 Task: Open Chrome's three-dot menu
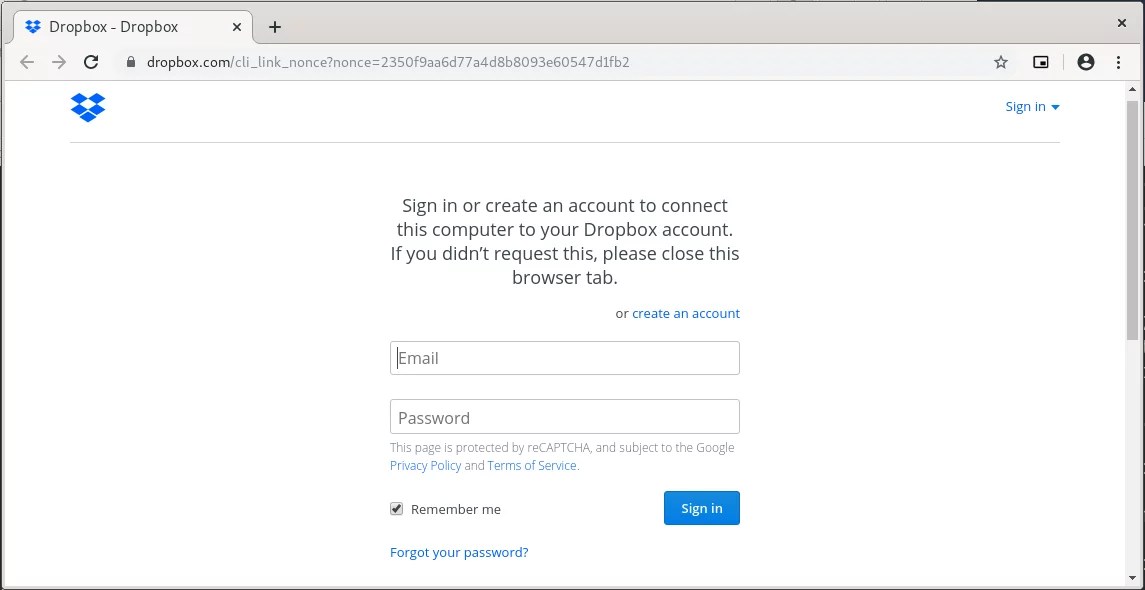pos(1118,62)
